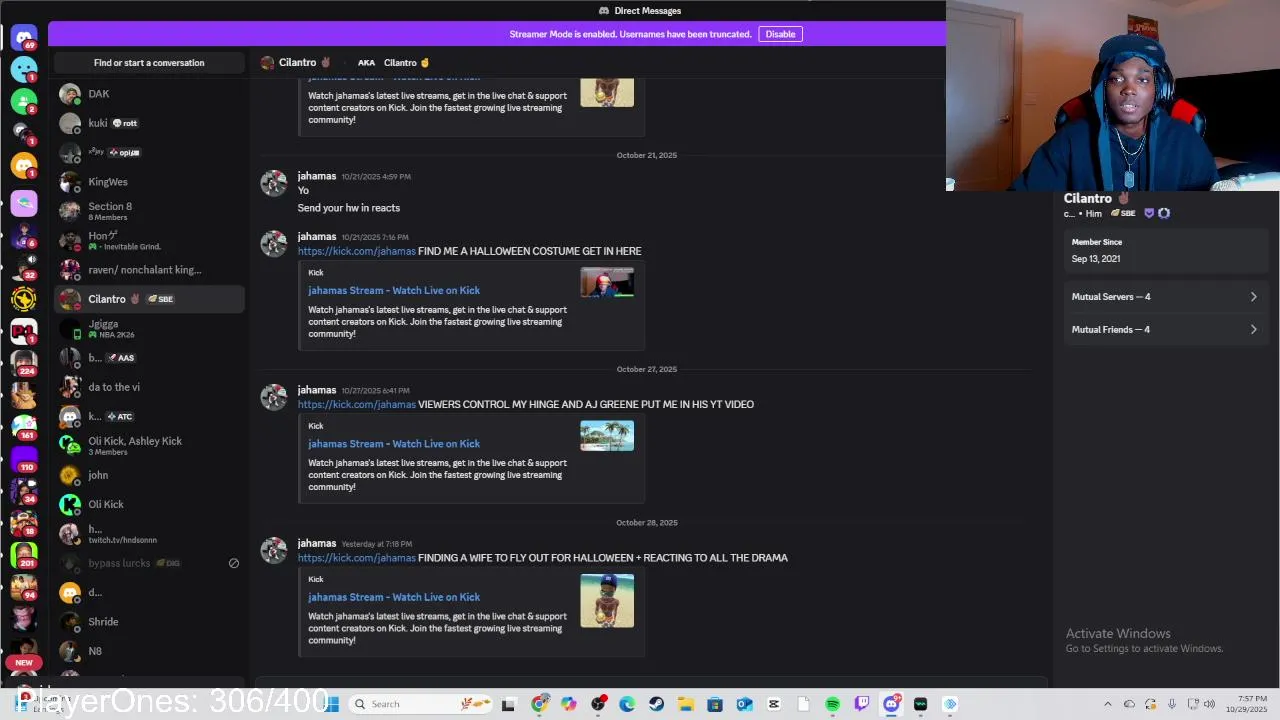Open DM with da to the vi
This screenshot has width=1280, height=720.
[x=149, y=387]
